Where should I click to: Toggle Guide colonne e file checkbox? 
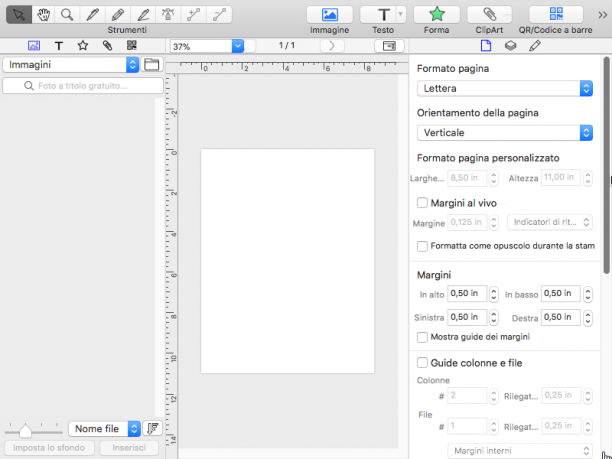point(422,363)
